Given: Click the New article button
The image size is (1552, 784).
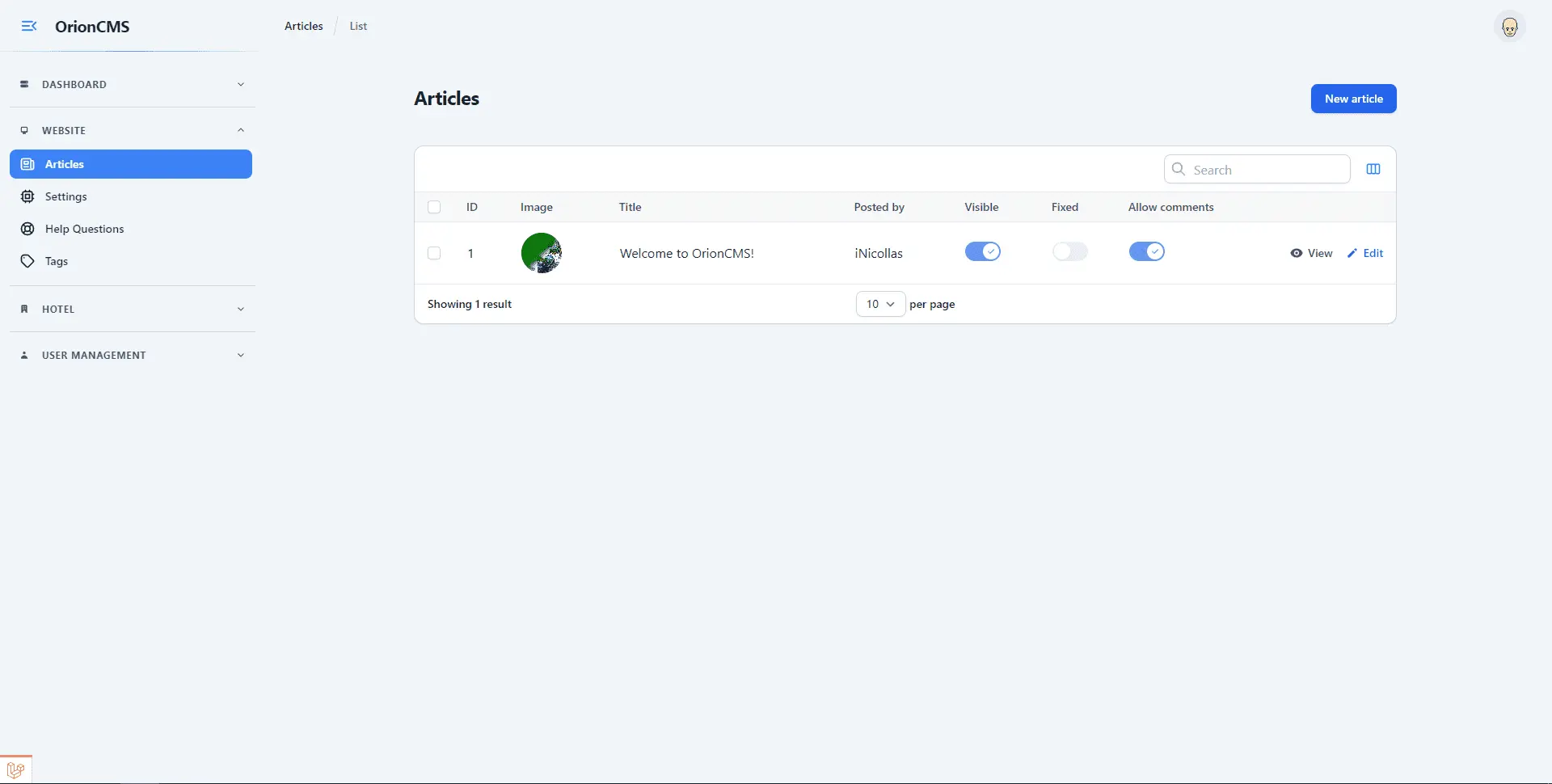Looking at the screenshot, I should tap(1353, 99).
